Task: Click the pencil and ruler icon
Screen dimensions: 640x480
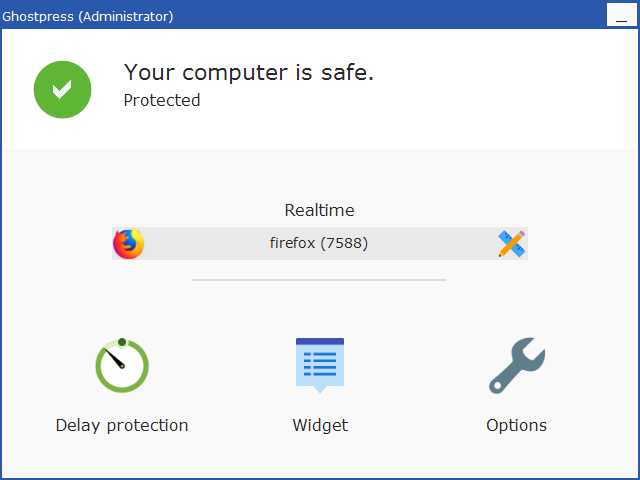Action: pyautogui.click(x=512, y=244)
